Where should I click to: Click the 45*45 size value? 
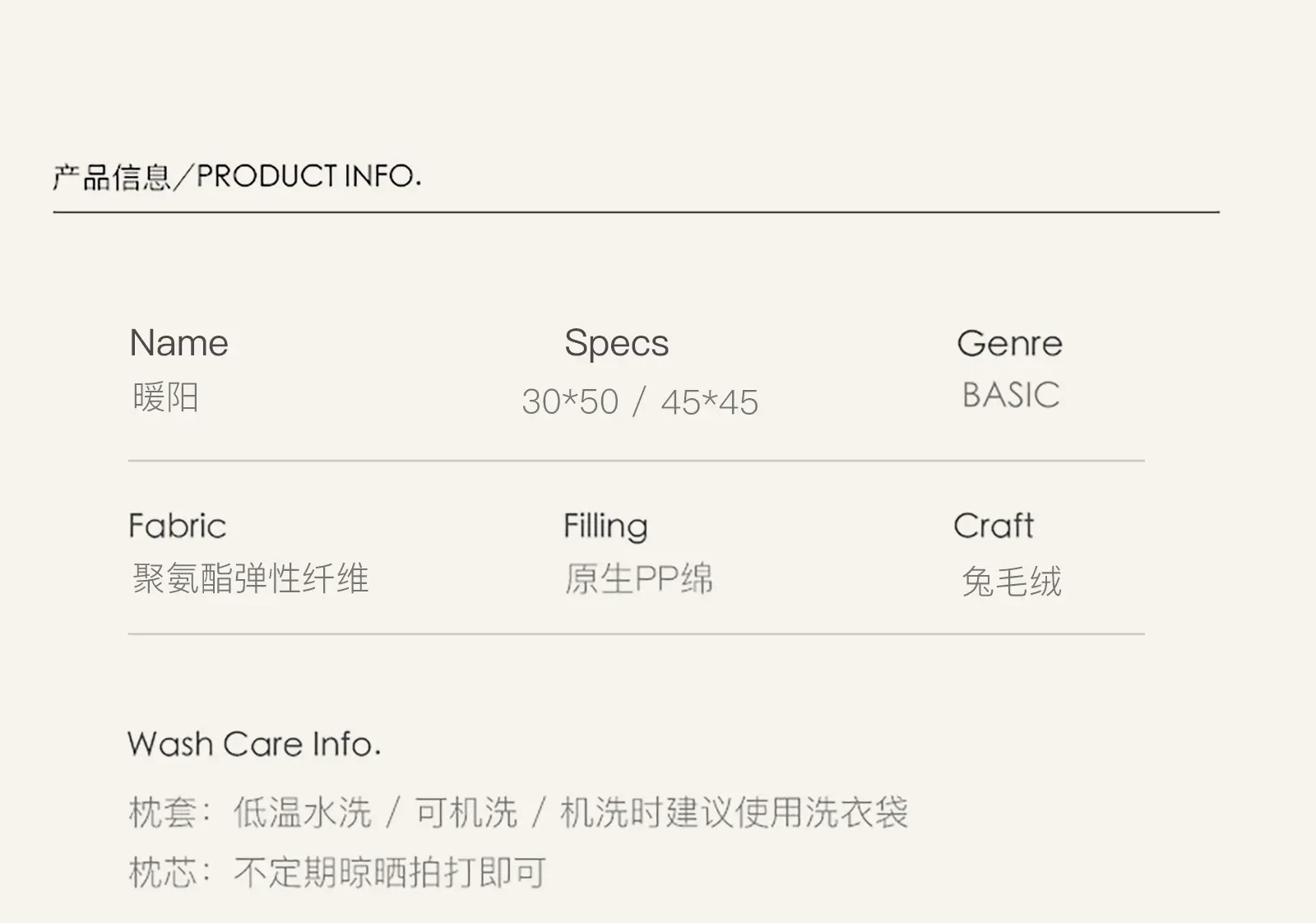click(709, 402)
